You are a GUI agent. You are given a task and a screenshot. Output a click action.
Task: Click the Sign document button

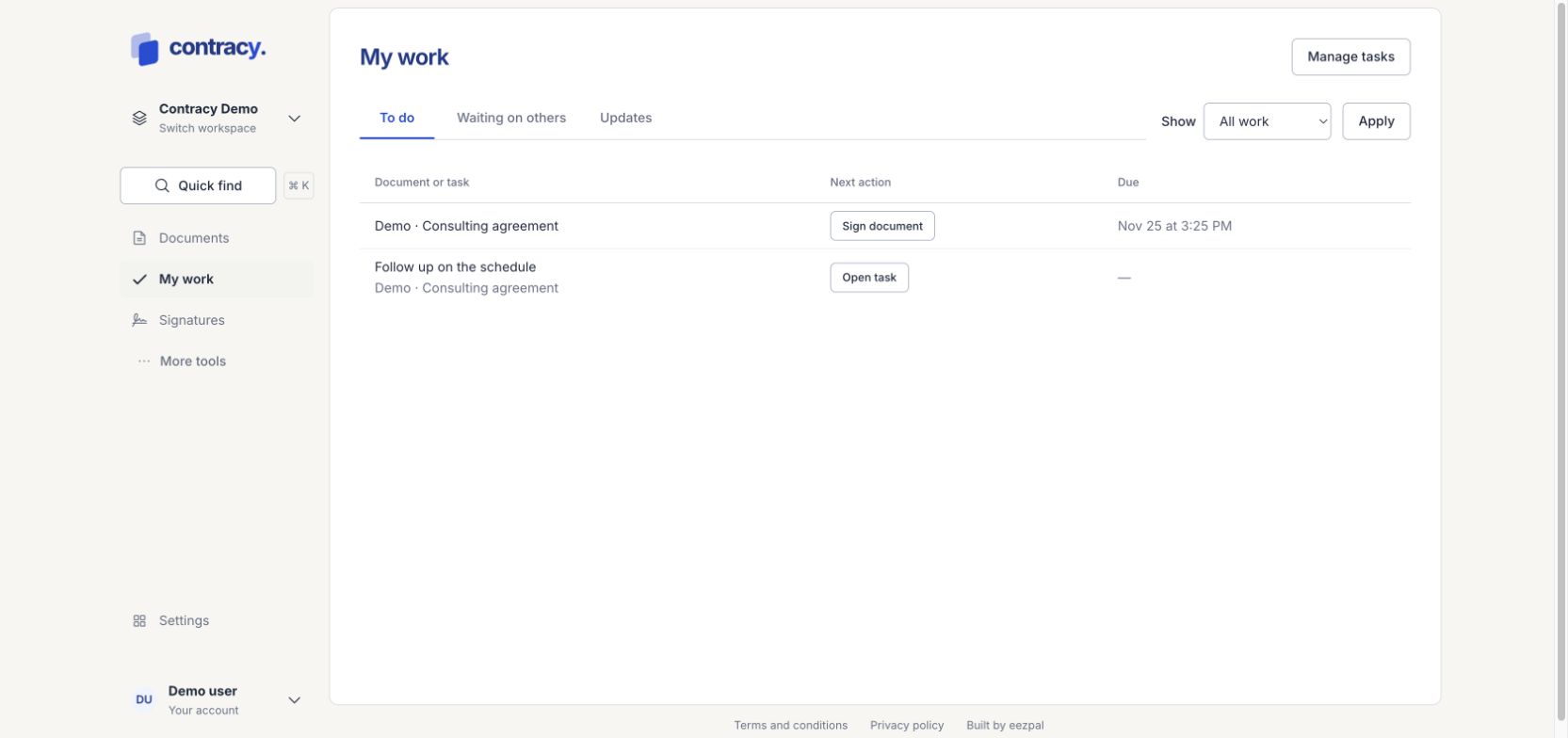coord(882,226)
